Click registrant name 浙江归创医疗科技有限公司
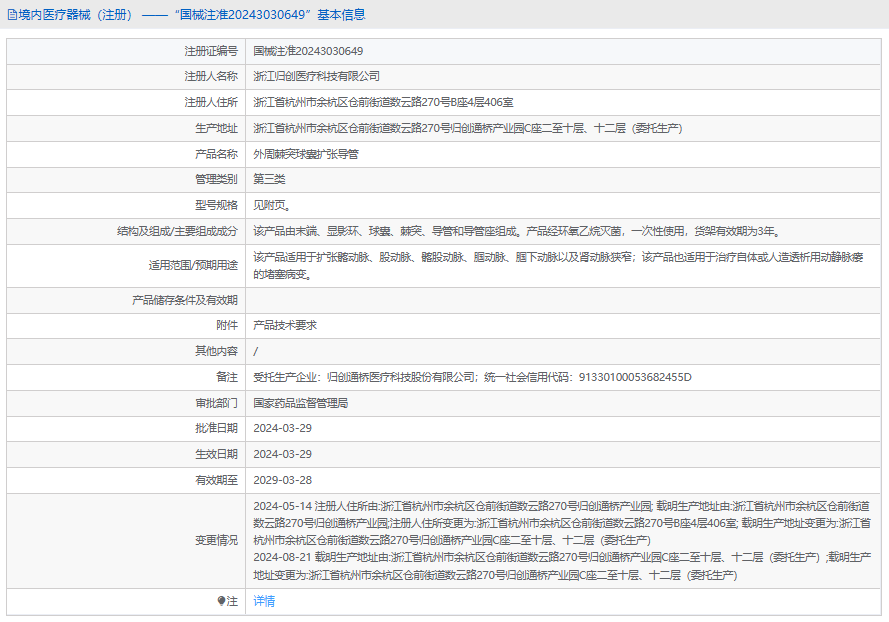 pyautogui.click(x=316, y=76)
